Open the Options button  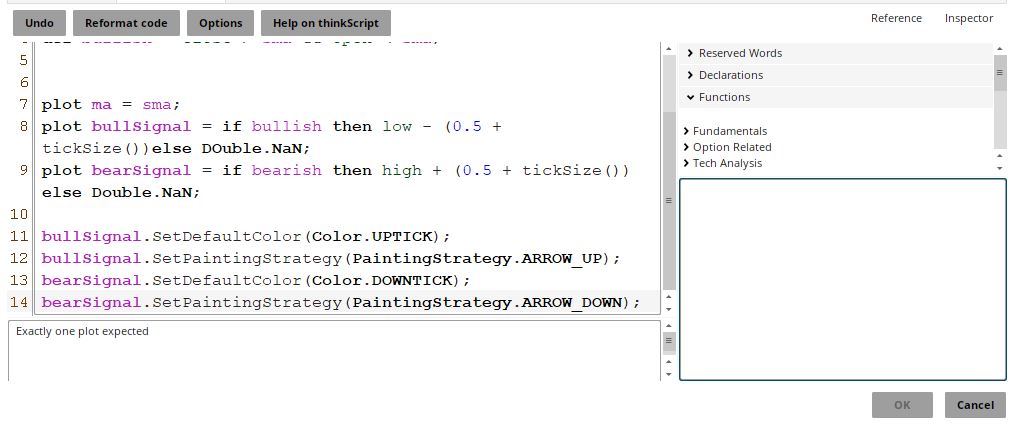click(x=221, y=23)
